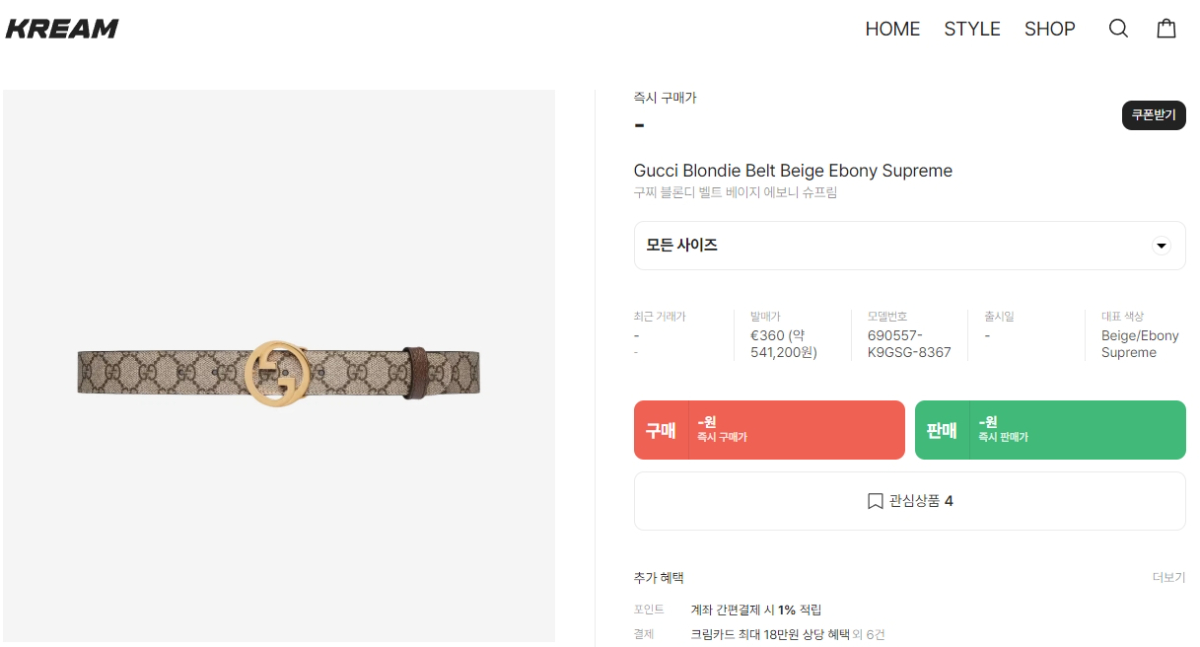Open the STYLE menu item
The width and height of the screenshot is (1200, 647).
972,29
